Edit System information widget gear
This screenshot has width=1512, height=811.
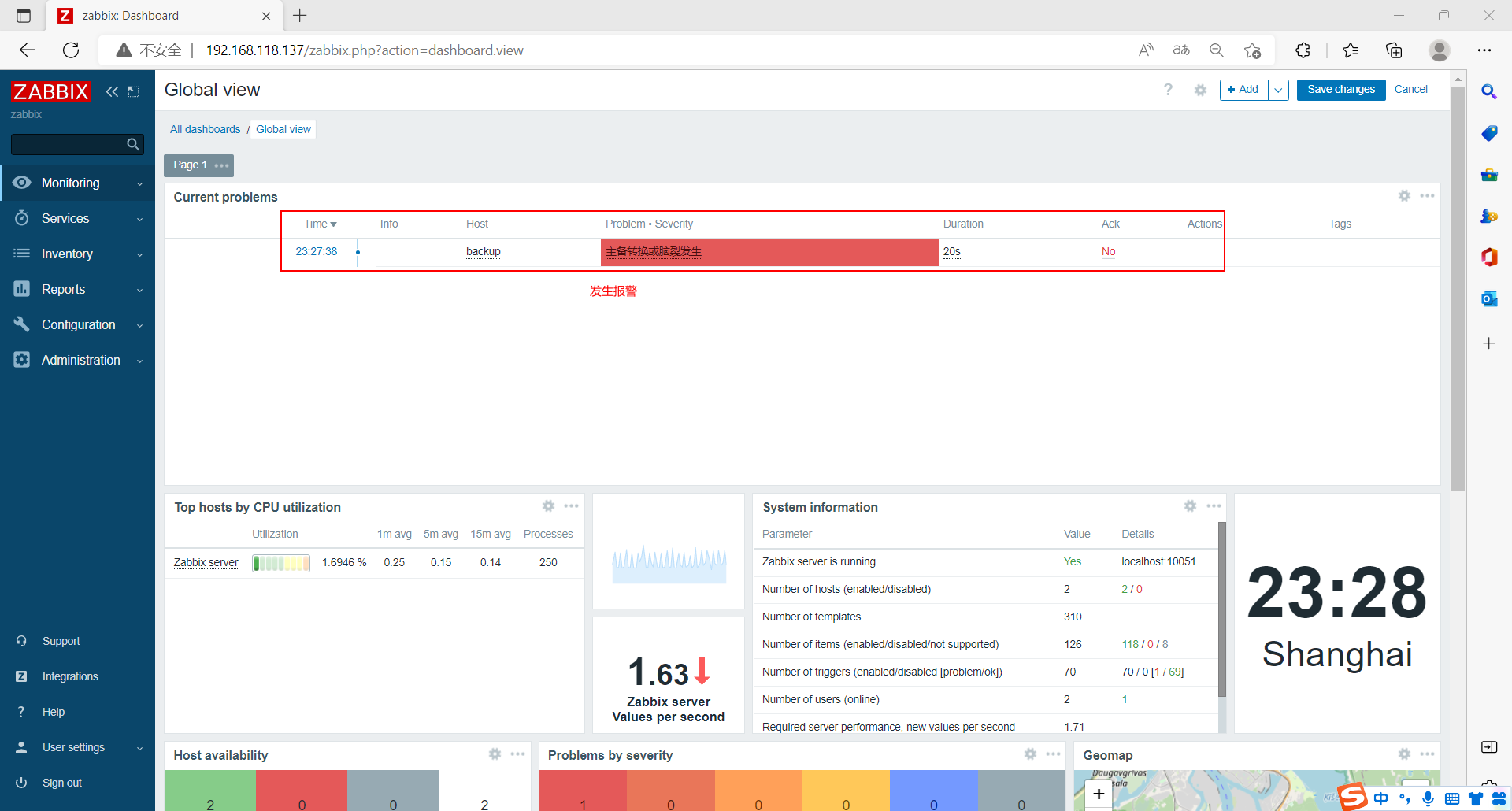click(x=1191, y=505)
